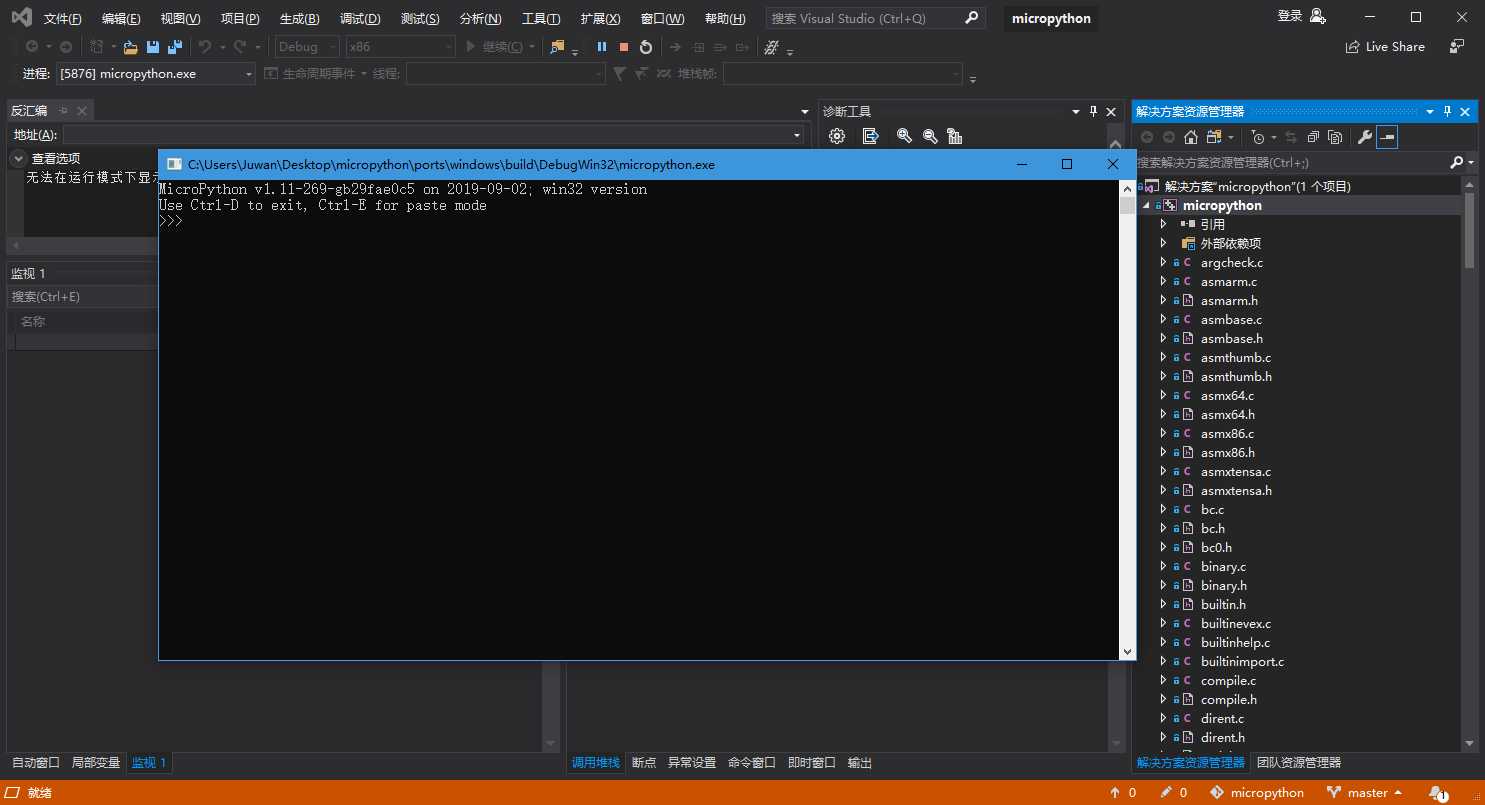This screenshot has width=1485, height=805.
Task: Click the console window scrollbar down arrow
Action: 1128,652
